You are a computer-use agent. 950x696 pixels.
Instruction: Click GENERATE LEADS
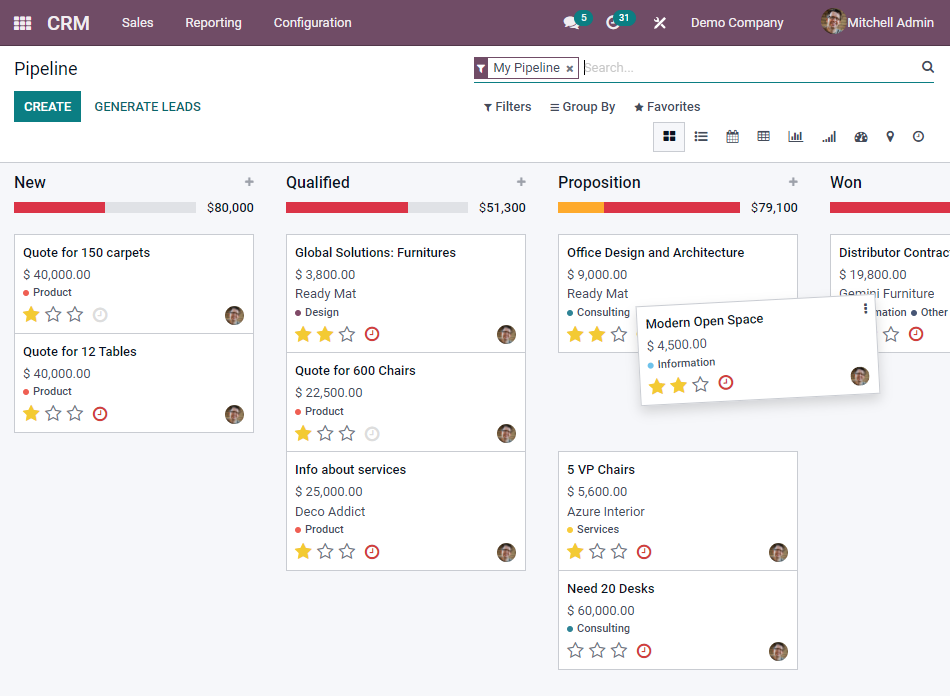click(x=148, y=107)
